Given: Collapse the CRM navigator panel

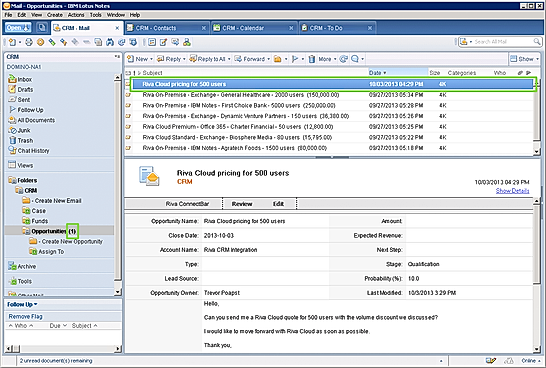Looking at the screenshot, I should [x=117, y=56].
